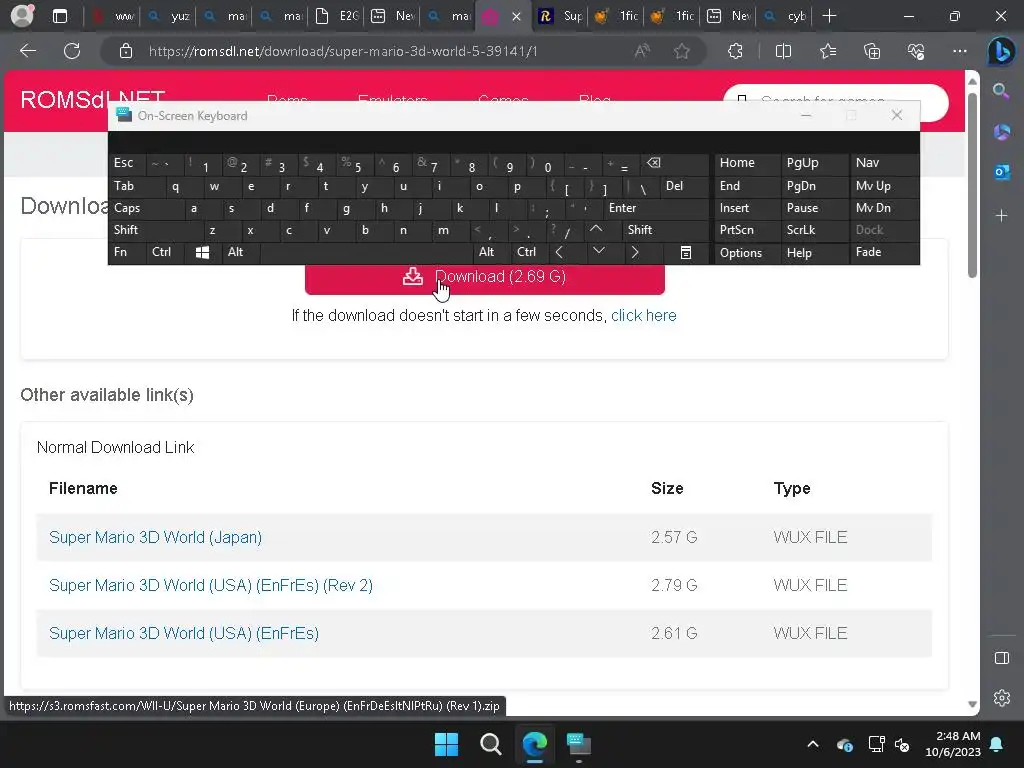Screen dimensions: 1024x768
Task: Click On-Screen Keyboard taskbar icon
Action: 579,744
